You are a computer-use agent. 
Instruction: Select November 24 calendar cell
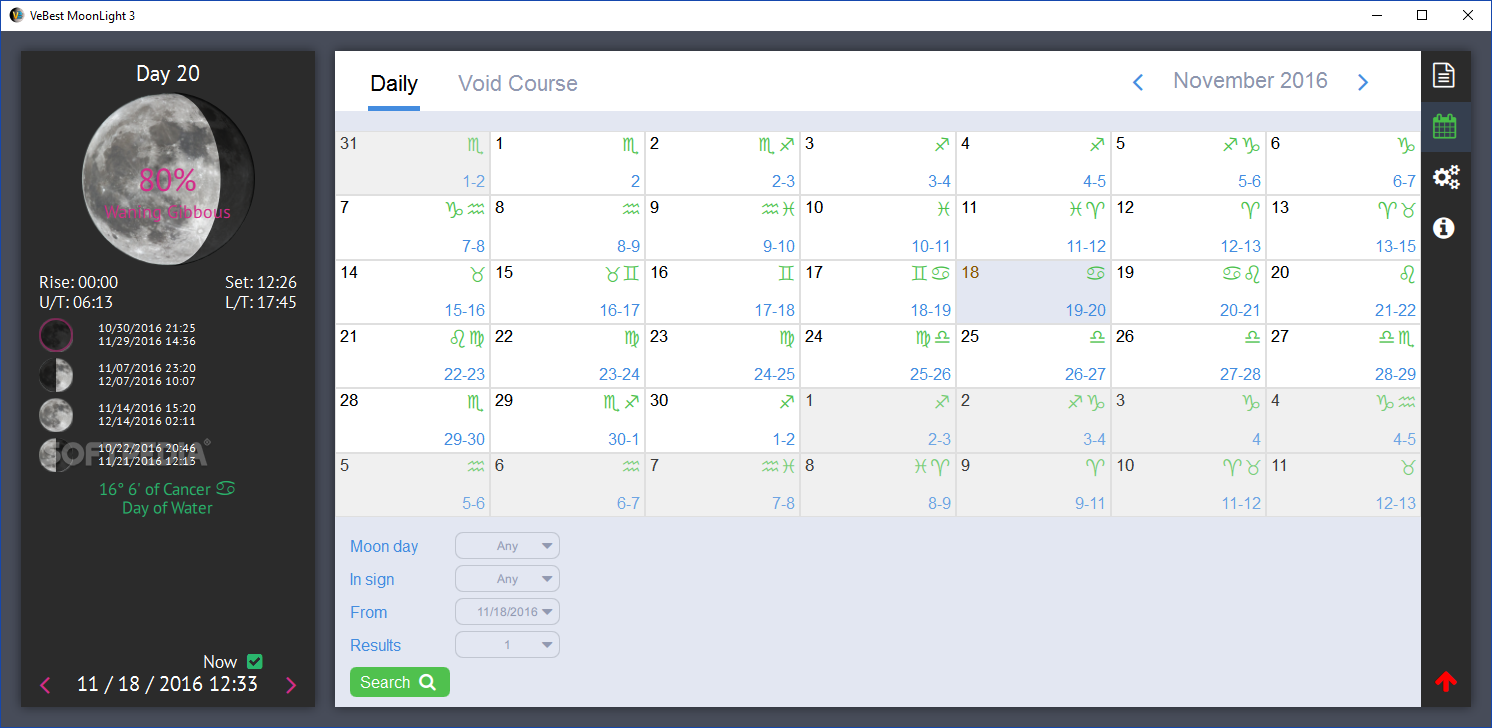tap(878, 355)
